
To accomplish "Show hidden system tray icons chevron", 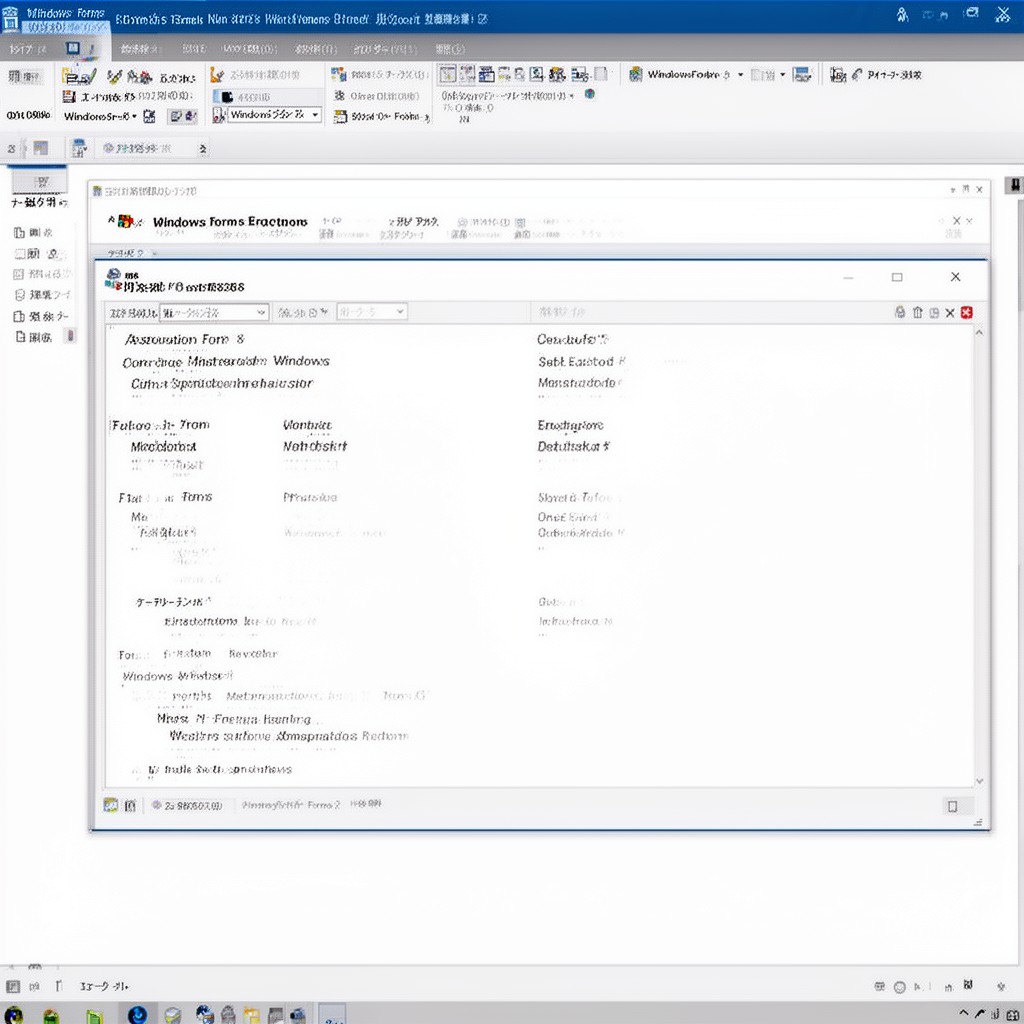I will pyautogui.click(x=964, y=1014).
